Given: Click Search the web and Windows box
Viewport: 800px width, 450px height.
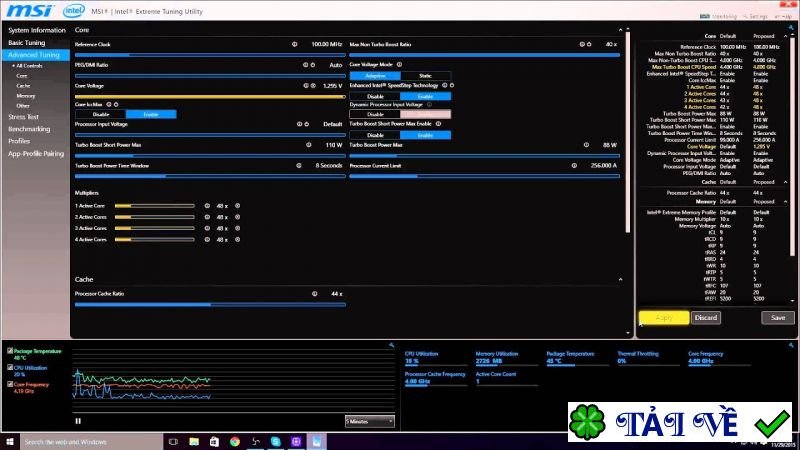Looking at the screenshot, I should [x=91, y=442].
